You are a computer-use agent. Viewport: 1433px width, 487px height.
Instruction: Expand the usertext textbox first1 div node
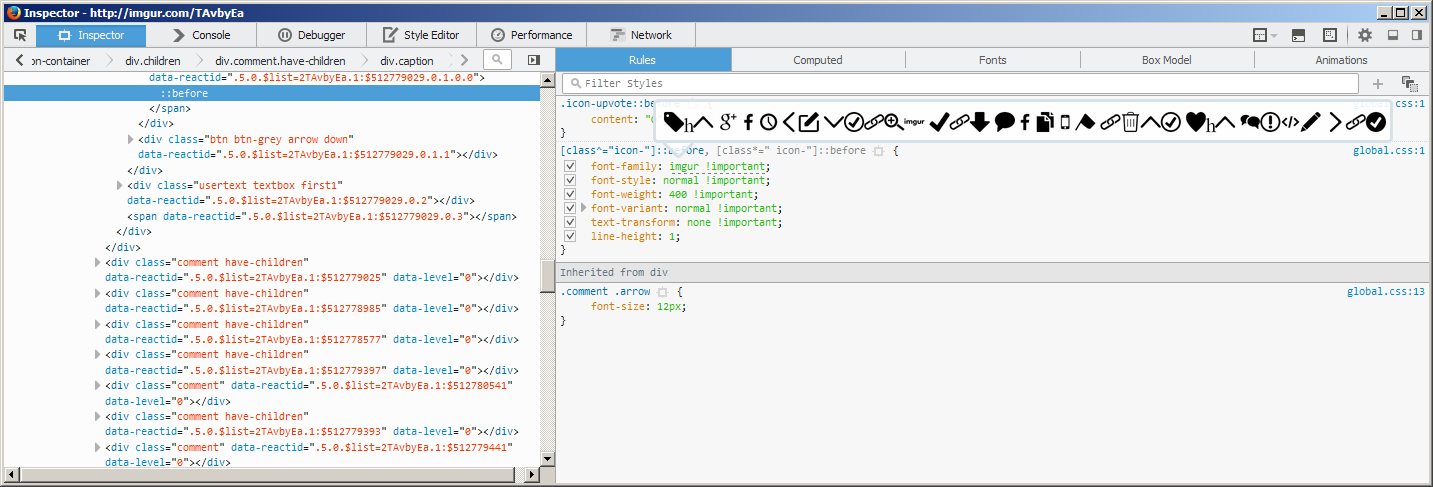coord(120,185)
